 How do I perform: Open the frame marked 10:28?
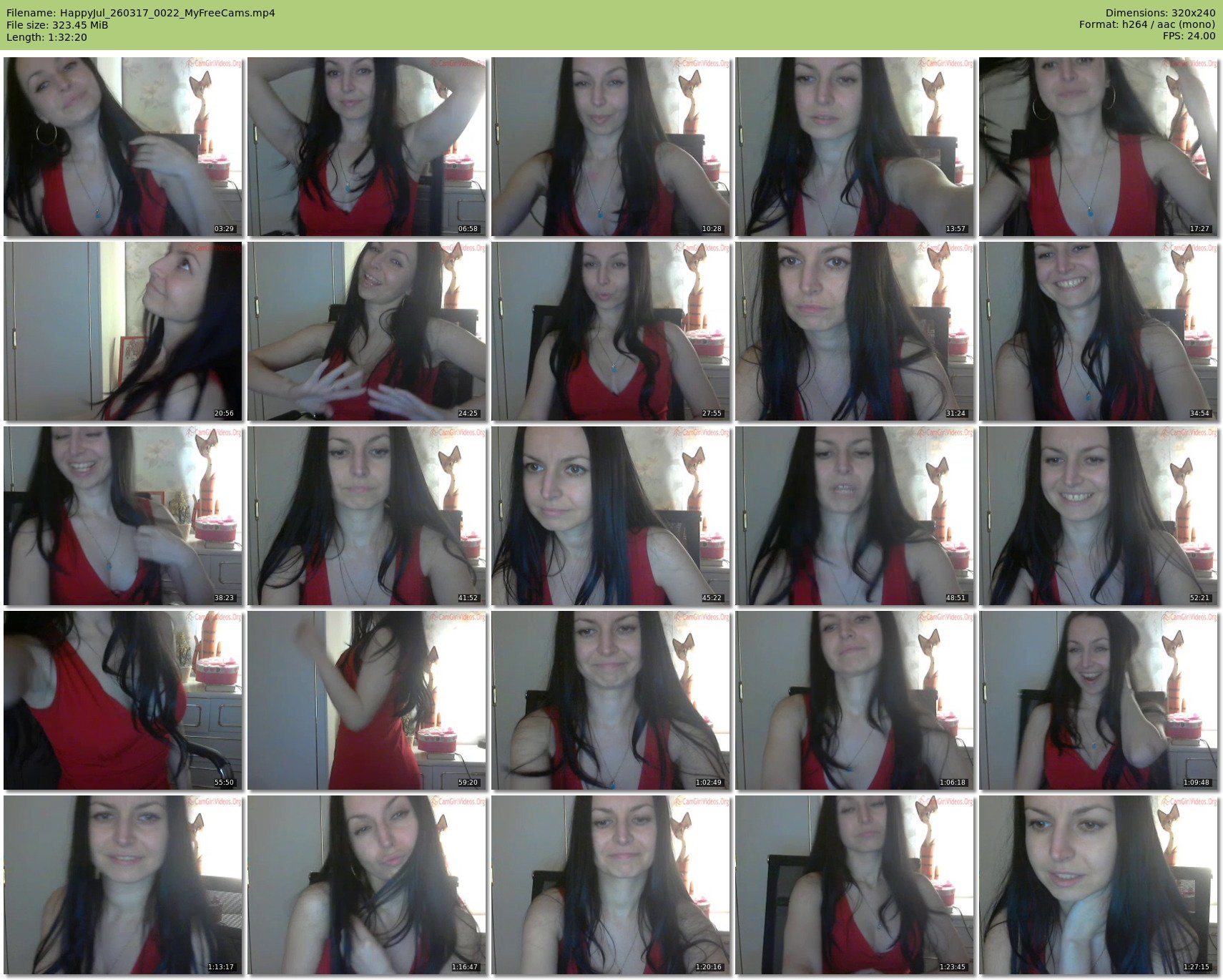(x=611, y=147)
